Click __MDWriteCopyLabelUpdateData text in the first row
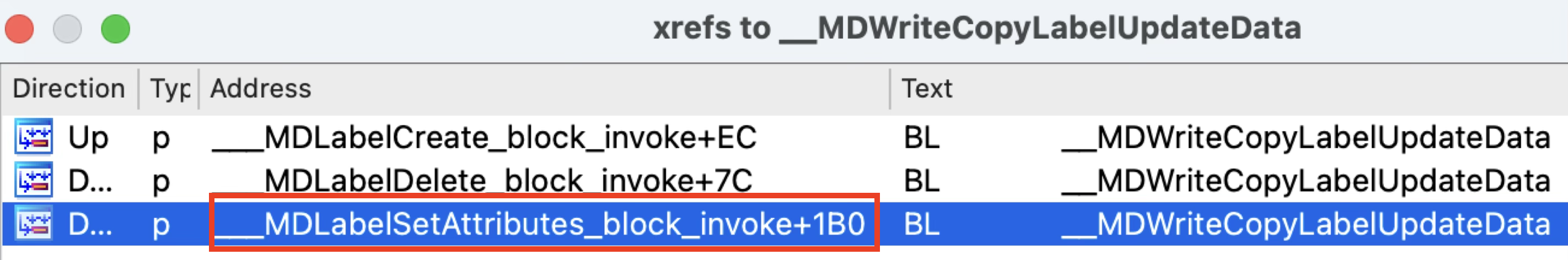This screenshot has width=1568, height=260. click(1306, 138)
